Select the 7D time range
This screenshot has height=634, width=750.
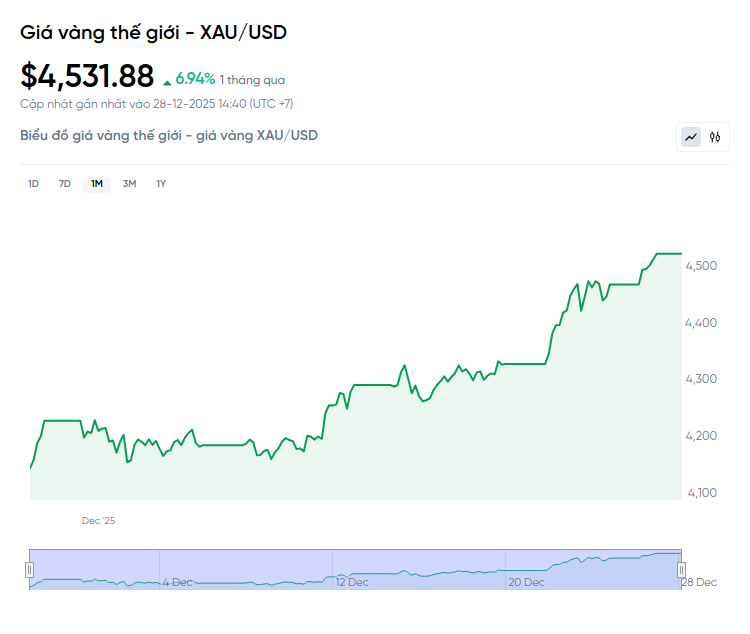click(65, 184)
